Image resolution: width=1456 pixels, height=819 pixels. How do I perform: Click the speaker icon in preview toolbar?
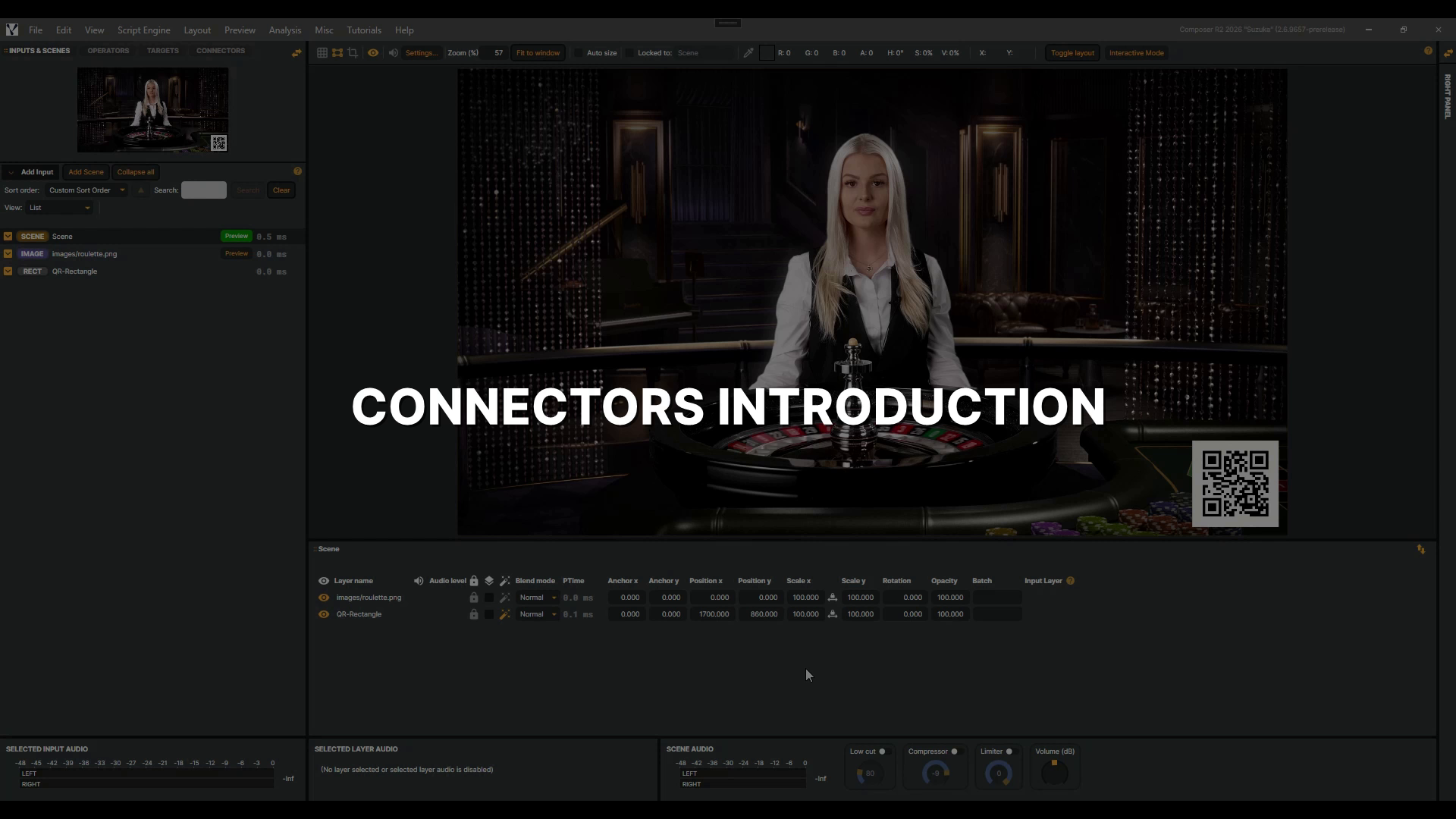point(393,53)
